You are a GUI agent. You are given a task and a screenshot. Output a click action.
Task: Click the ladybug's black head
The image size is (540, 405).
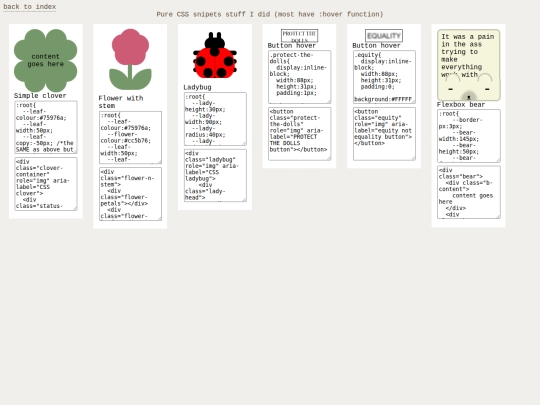click(x=215, y=42)
